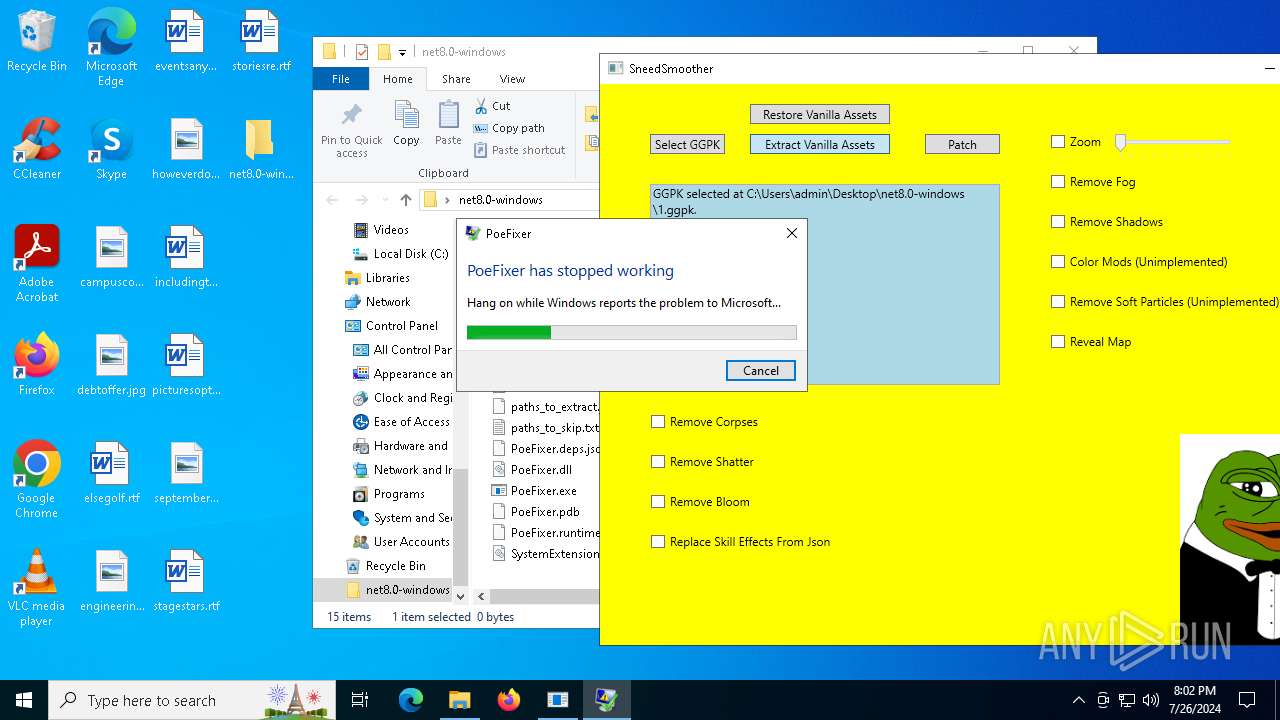Launch Microsoft Edge from the desktop

coord(111,48)
